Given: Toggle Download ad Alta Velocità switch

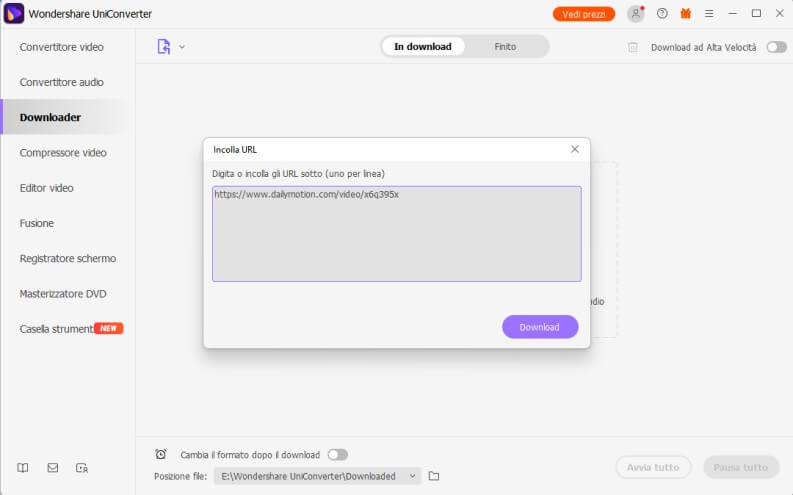Looking at the screenshot, I should pyautogui.click(x=776, y=47).
